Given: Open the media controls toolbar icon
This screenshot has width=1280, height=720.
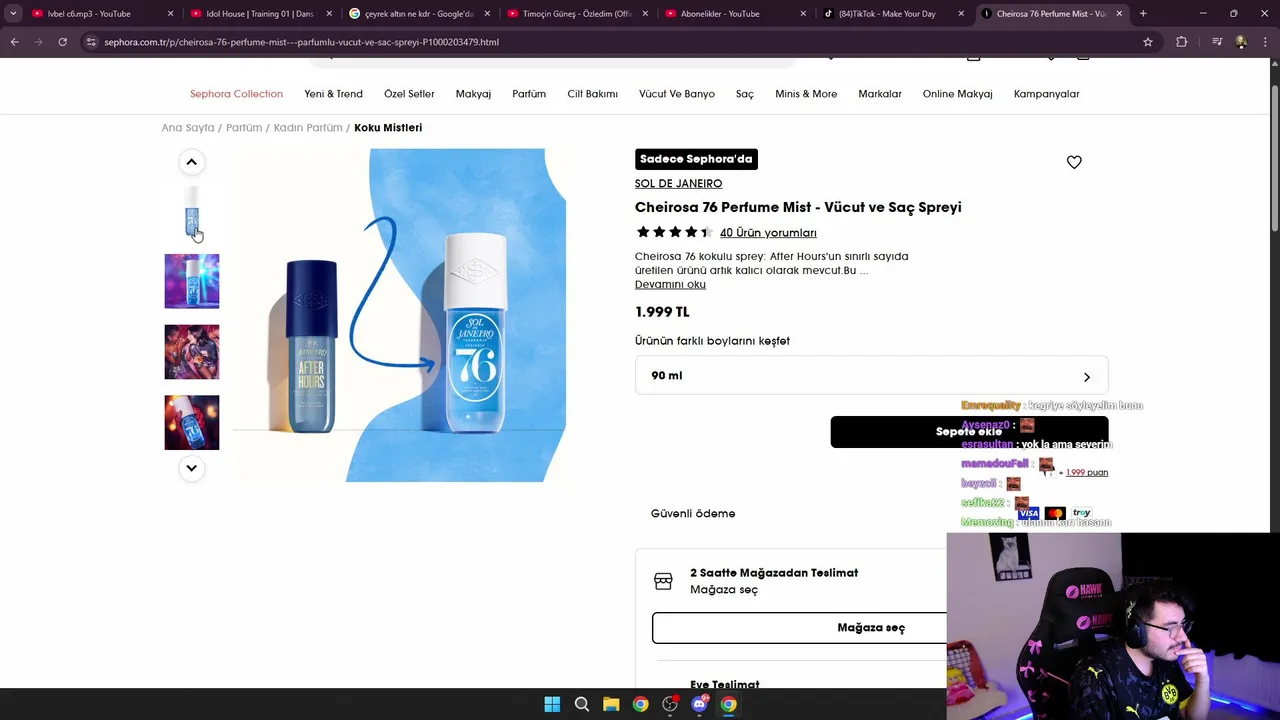Looking at the screenshot, I should 1217,42.
